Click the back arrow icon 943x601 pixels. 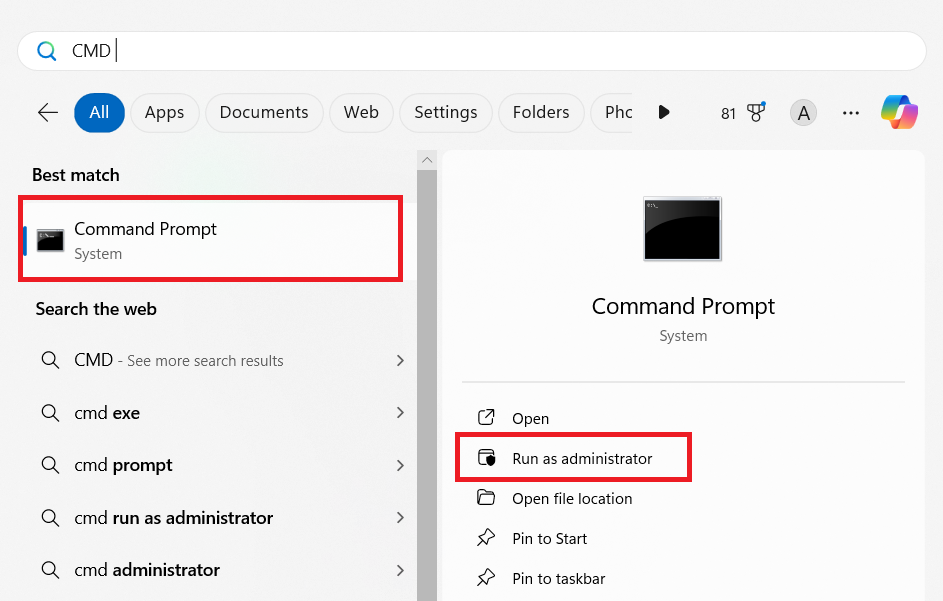point(48,113)
